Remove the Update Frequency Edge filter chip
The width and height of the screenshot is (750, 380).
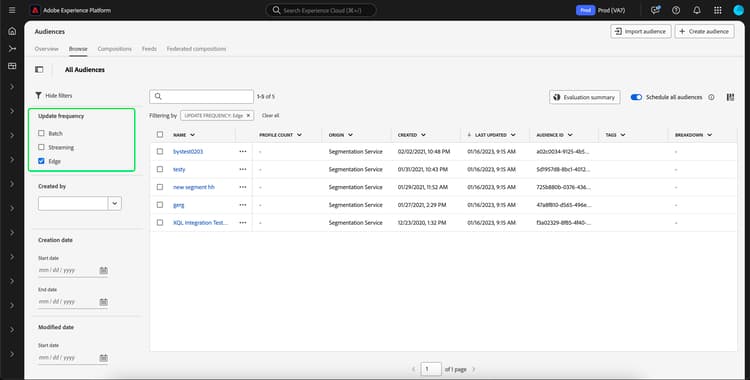pyautogui.click(x=248, y=116)
